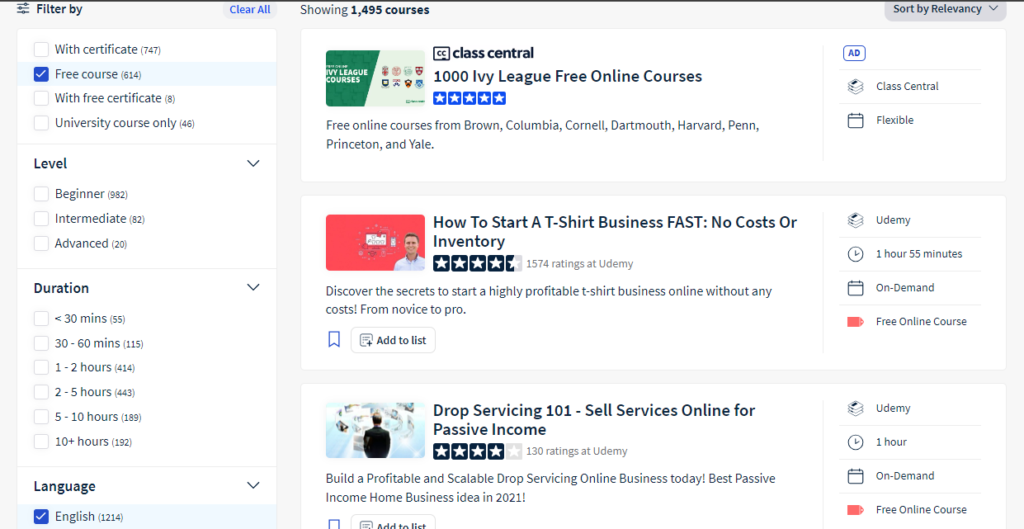Click the filter sliders icon beside Filter by
The image size is (1024, 529).
23,9
